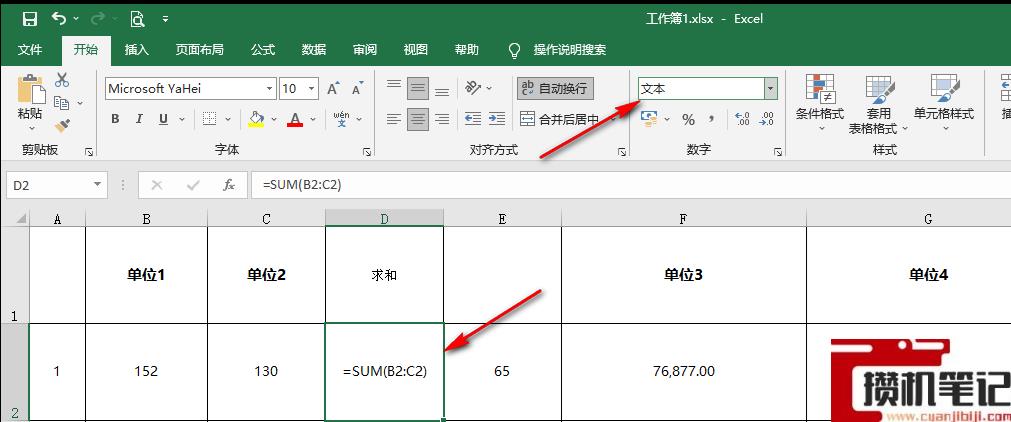This screenshot has height=422, width=1011.
Task: Open the 套用表格格式 table format button
Action: point(878,103)
